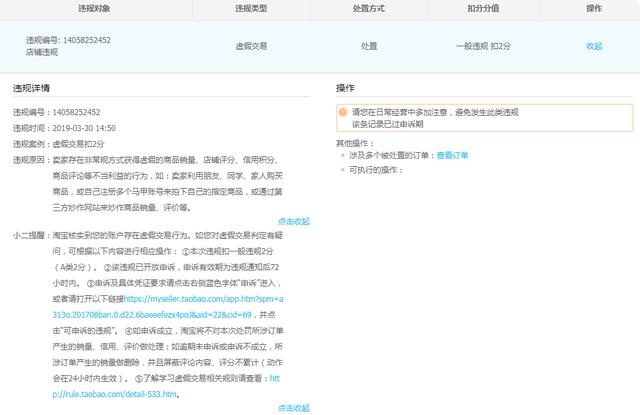Click the 操作 table column header
Screen dimensions: 640x415
(594, 7)
